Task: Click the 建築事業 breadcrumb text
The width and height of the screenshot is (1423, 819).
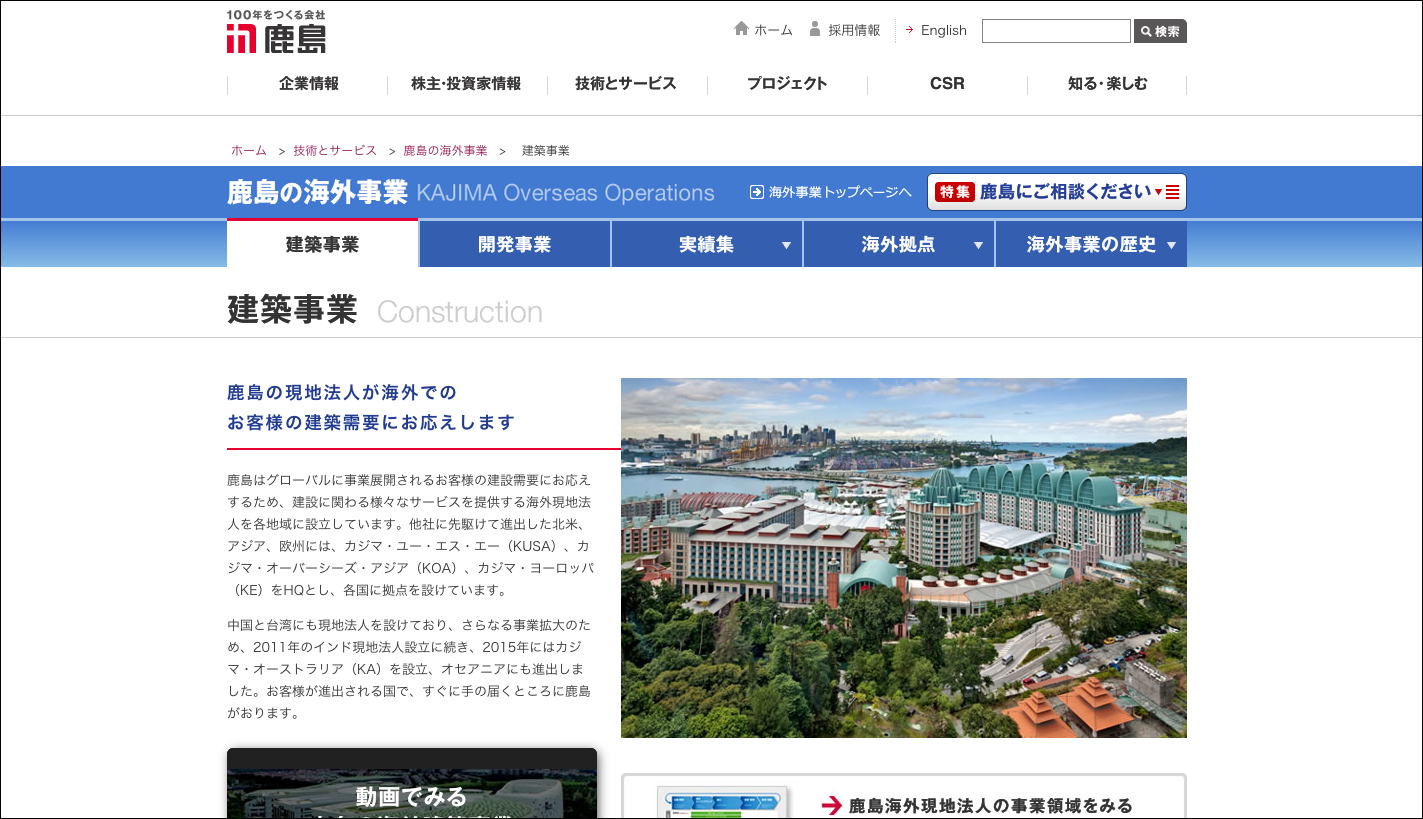Action: point(546,151)
